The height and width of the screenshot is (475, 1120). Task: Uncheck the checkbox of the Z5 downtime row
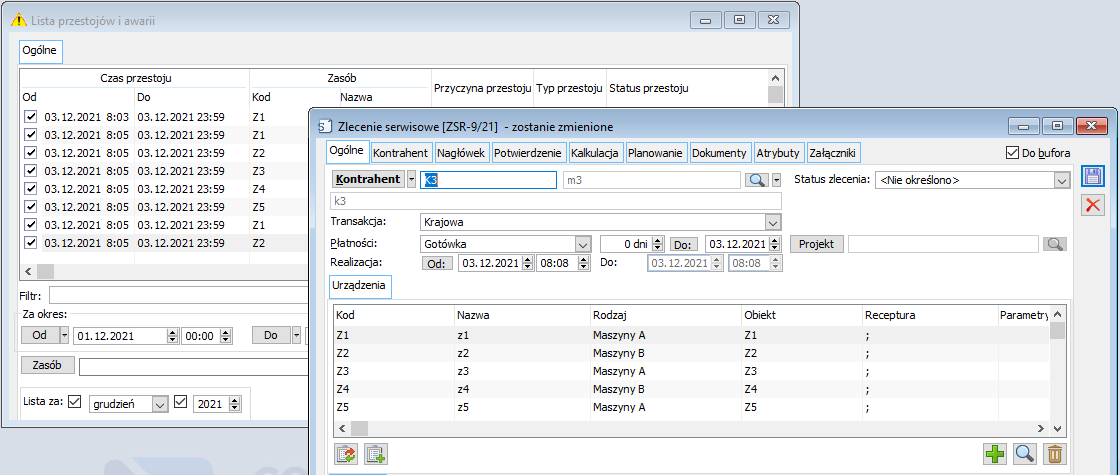pyautogui.click(x=30, y=206)
